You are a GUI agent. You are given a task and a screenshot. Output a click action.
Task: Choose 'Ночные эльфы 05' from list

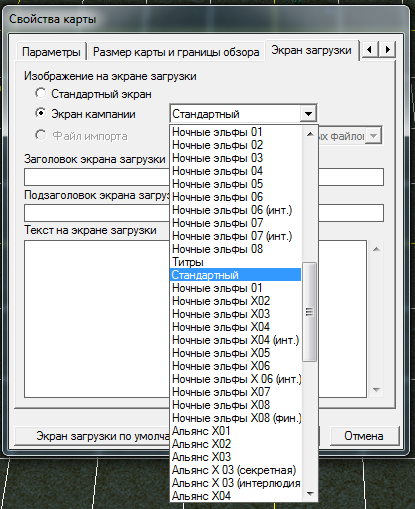[x=236, y=184]
